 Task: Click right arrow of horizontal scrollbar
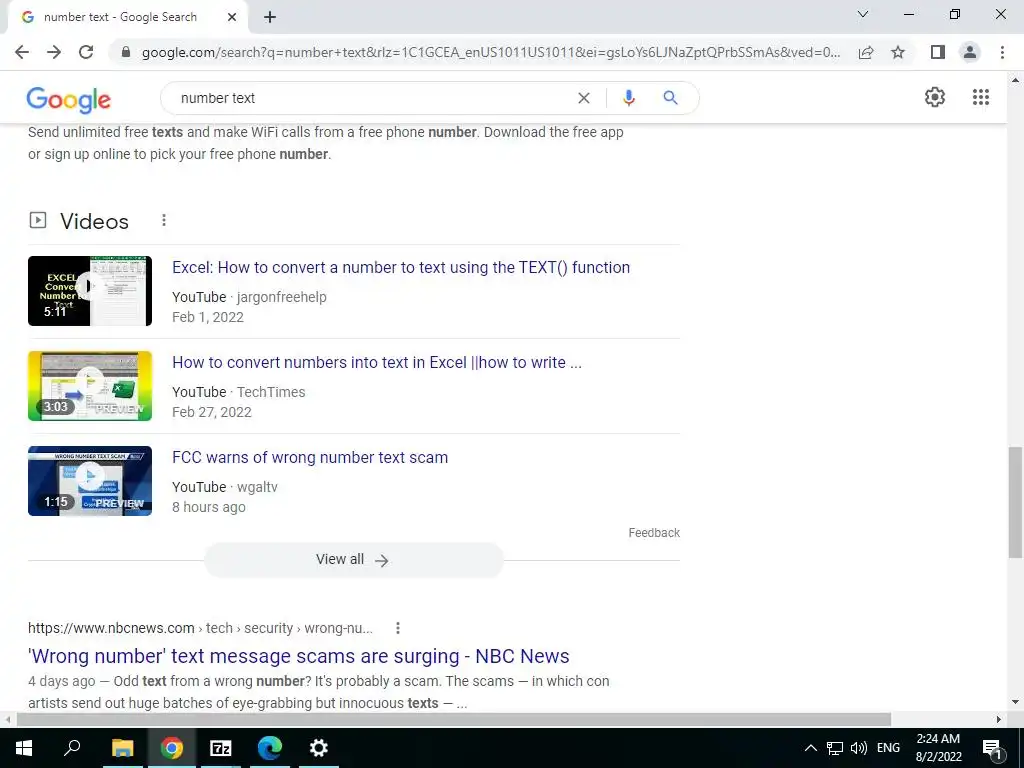pyautogui.click(x=999, y=720)
